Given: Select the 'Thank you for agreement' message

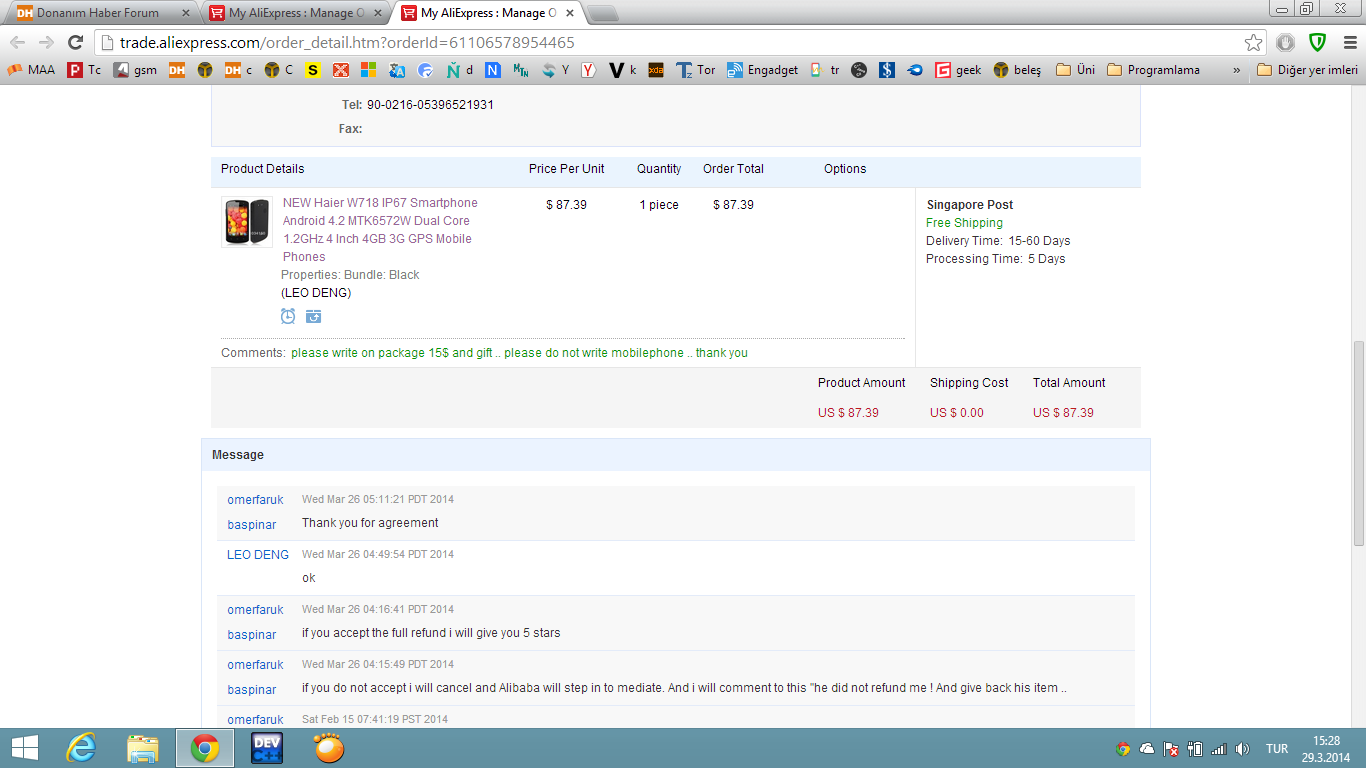Looking at the screenshot, I should (370, 523).
